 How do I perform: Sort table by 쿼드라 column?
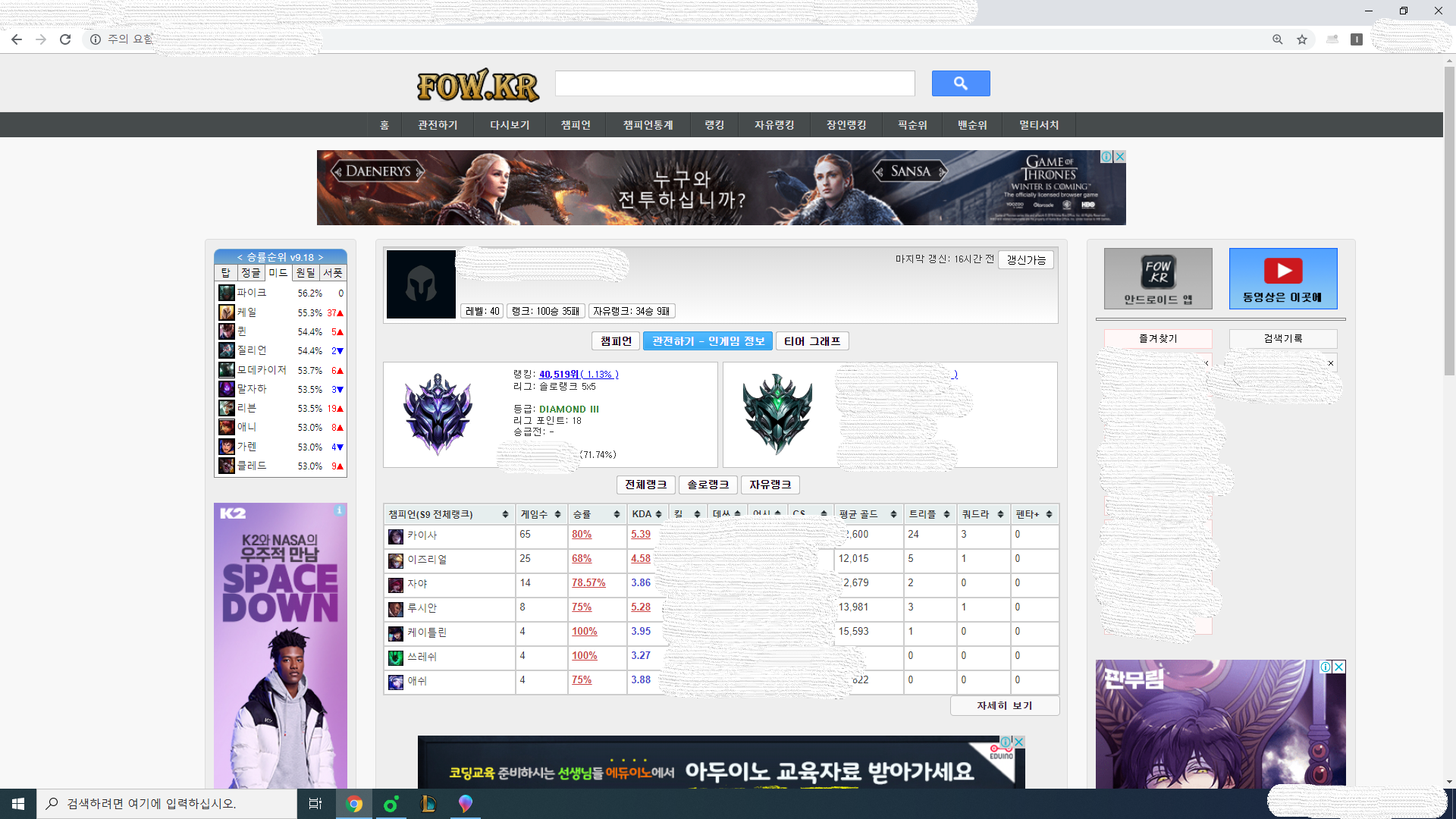click(x=983, y=514)
